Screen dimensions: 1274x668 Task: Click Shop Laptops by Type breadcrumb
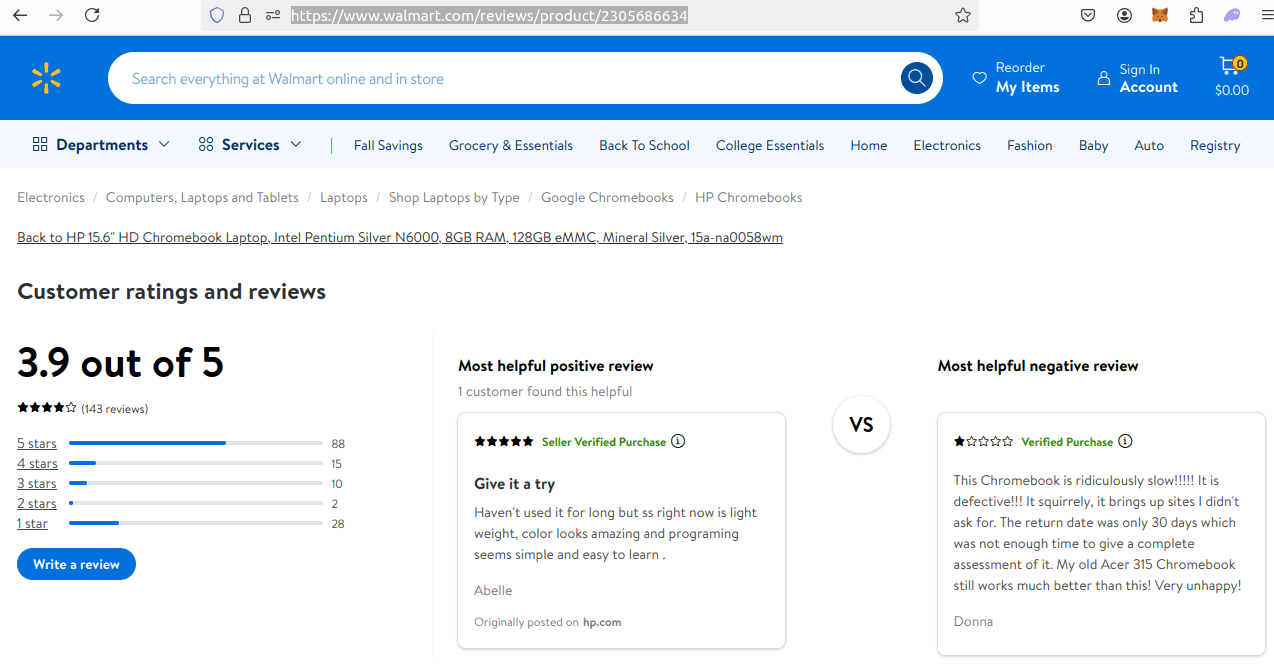[454, 197]
